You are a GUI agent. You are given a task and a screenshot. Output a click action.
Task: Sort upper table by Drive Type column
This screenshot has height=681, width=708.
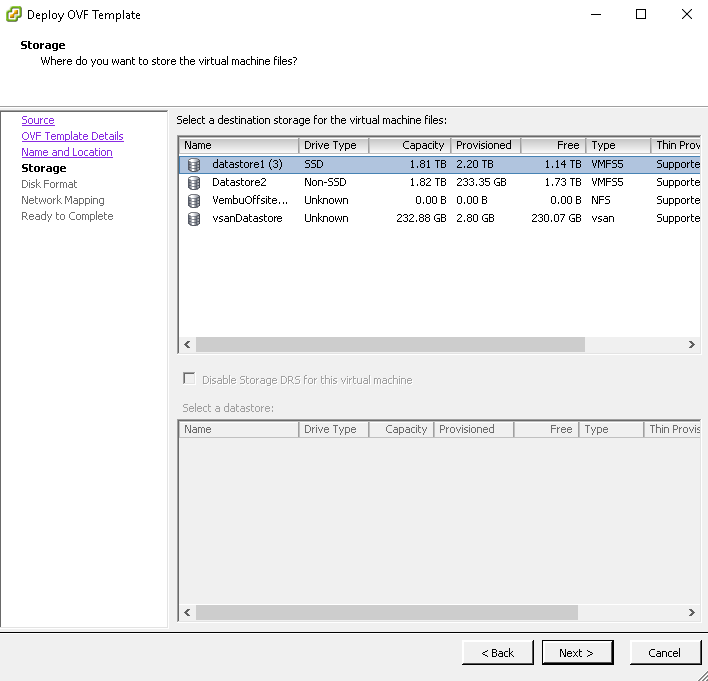(333, 145)
